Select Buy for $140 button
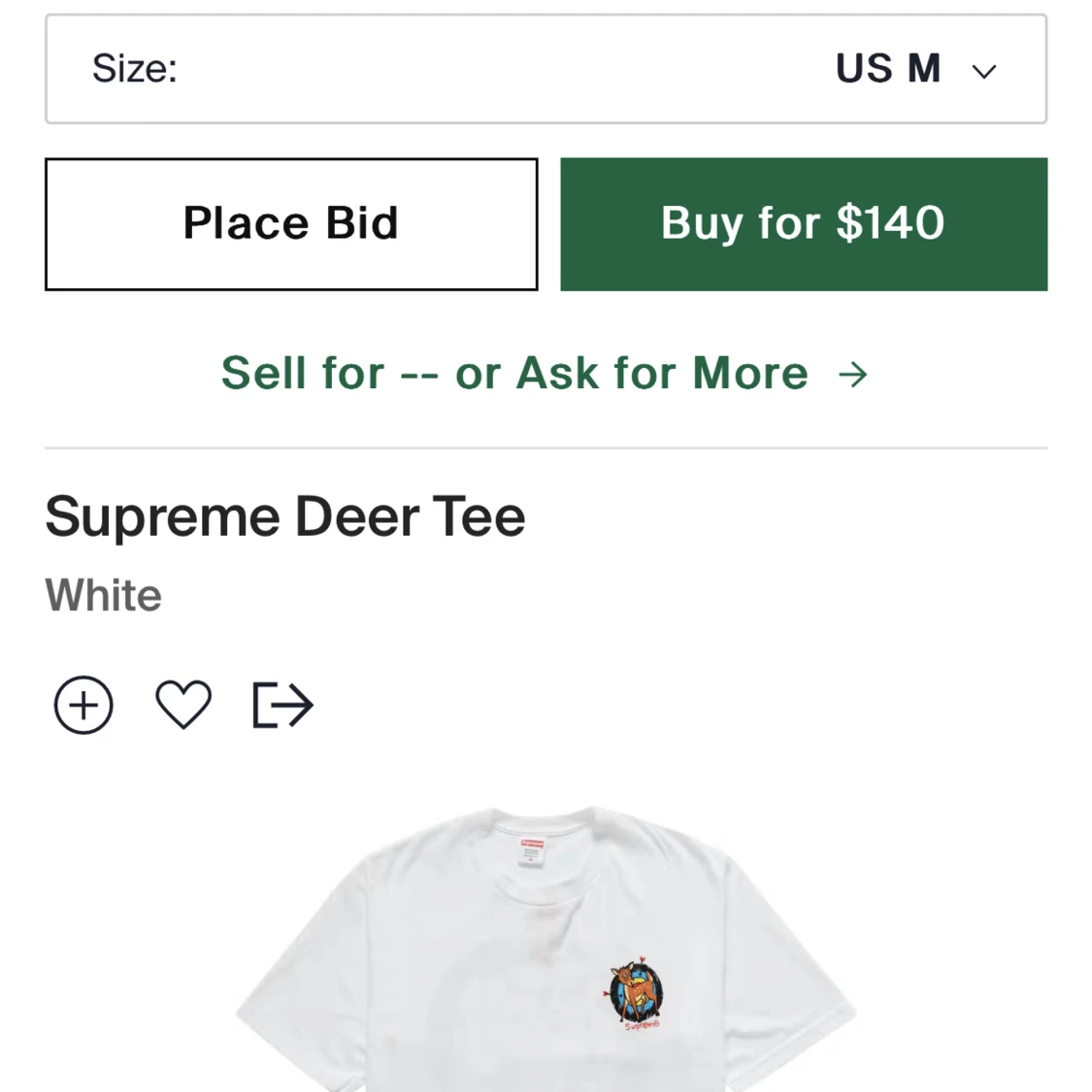This screenshot has height=1092, width=1092. [804, 223]
